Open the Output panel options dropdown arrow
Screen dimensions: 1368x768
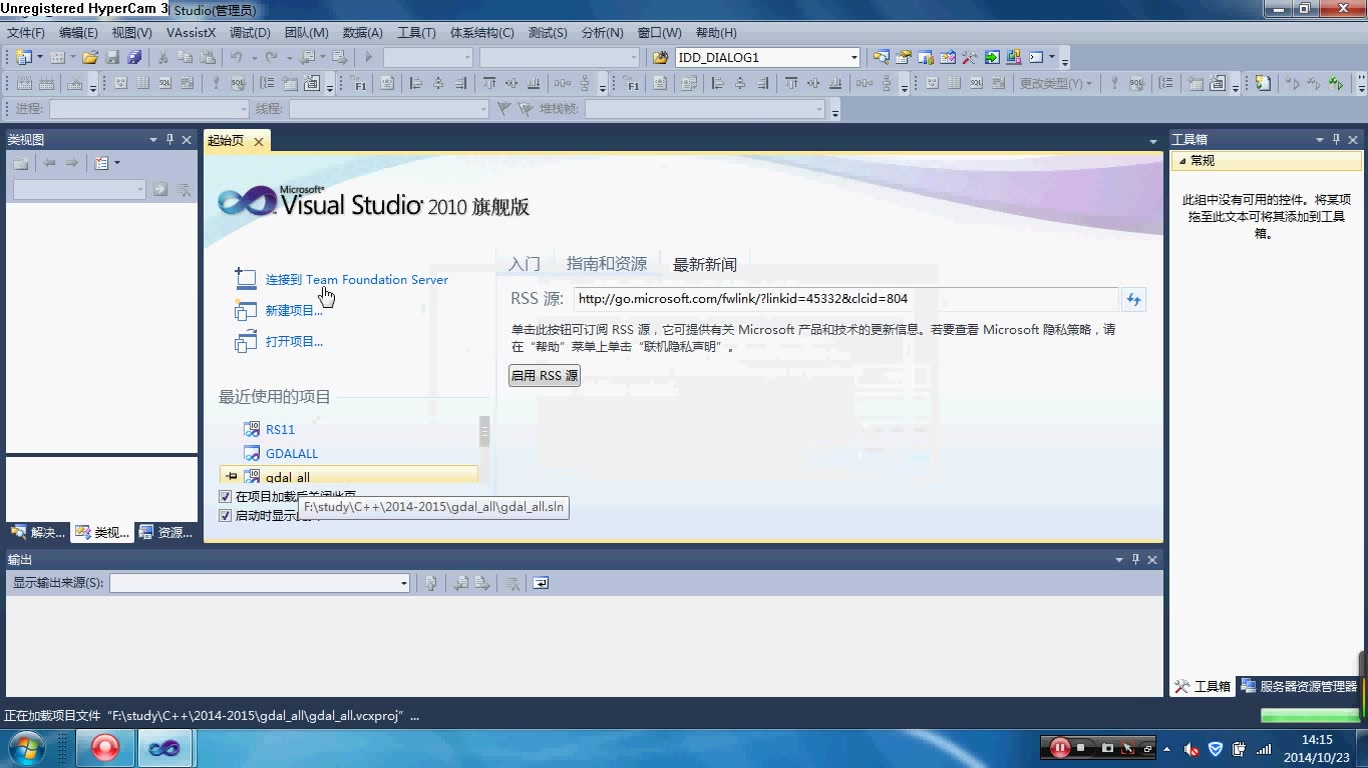pyautogui.click(x=1119, y=560)
